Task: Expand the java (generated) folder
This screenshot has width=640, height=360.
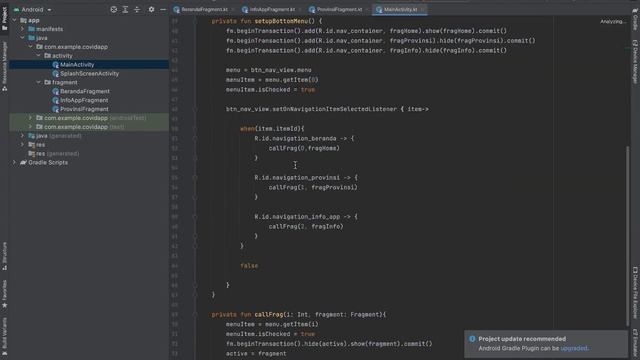Action: 23,136
